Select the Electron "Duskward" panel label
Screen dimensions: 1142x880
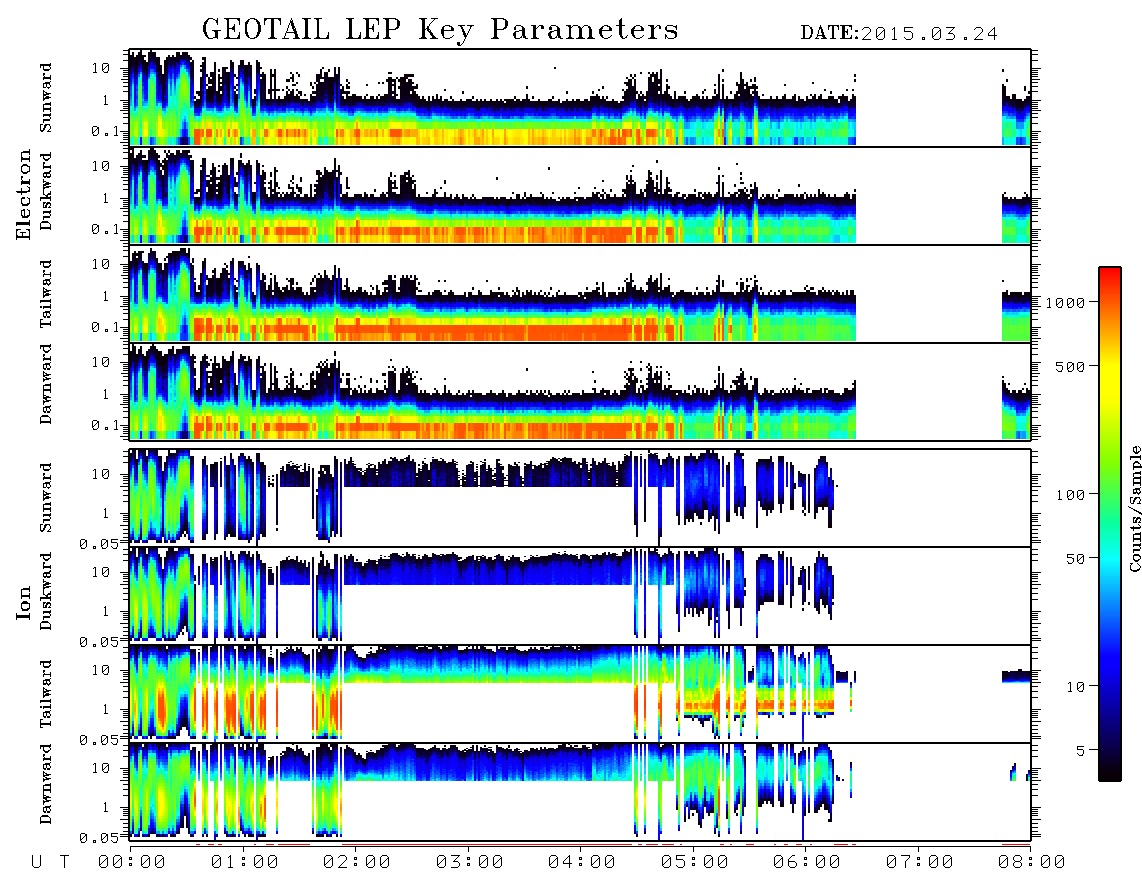45,192
